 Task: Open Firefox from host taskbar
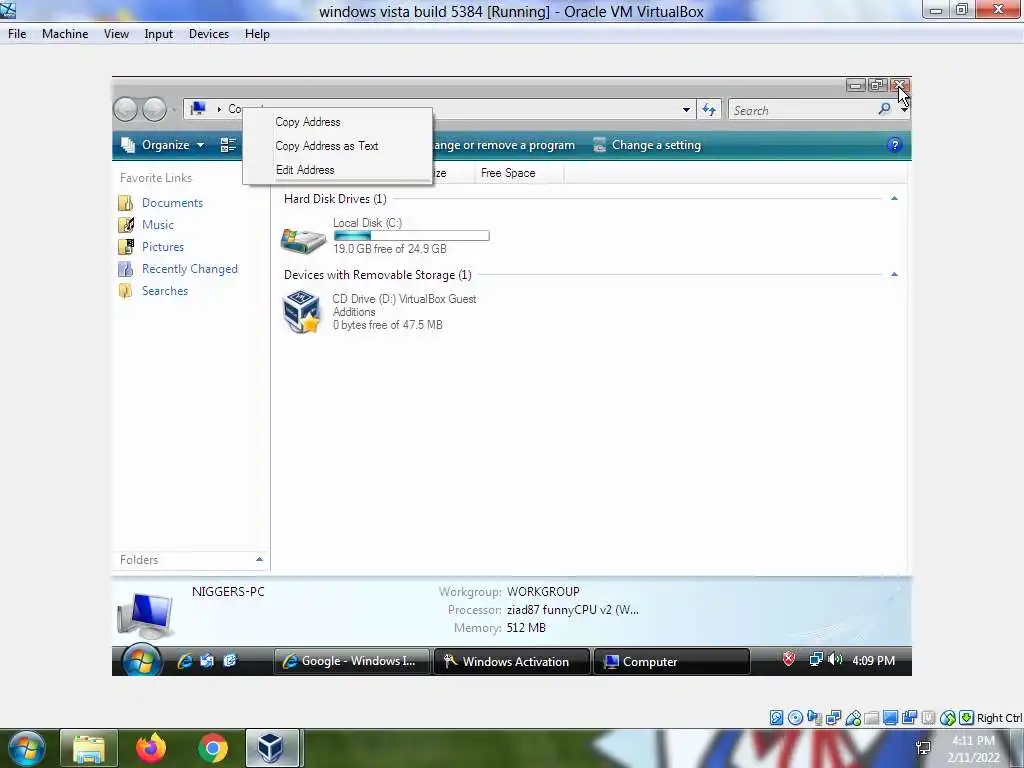(151, 748)
